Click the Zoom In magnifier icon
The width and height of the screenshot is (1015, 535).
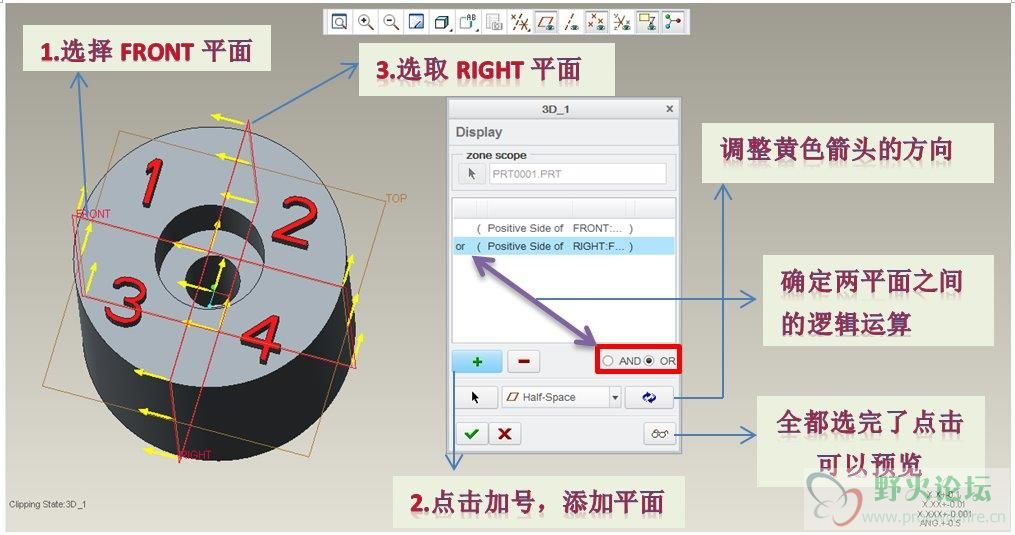click(366, 23)
